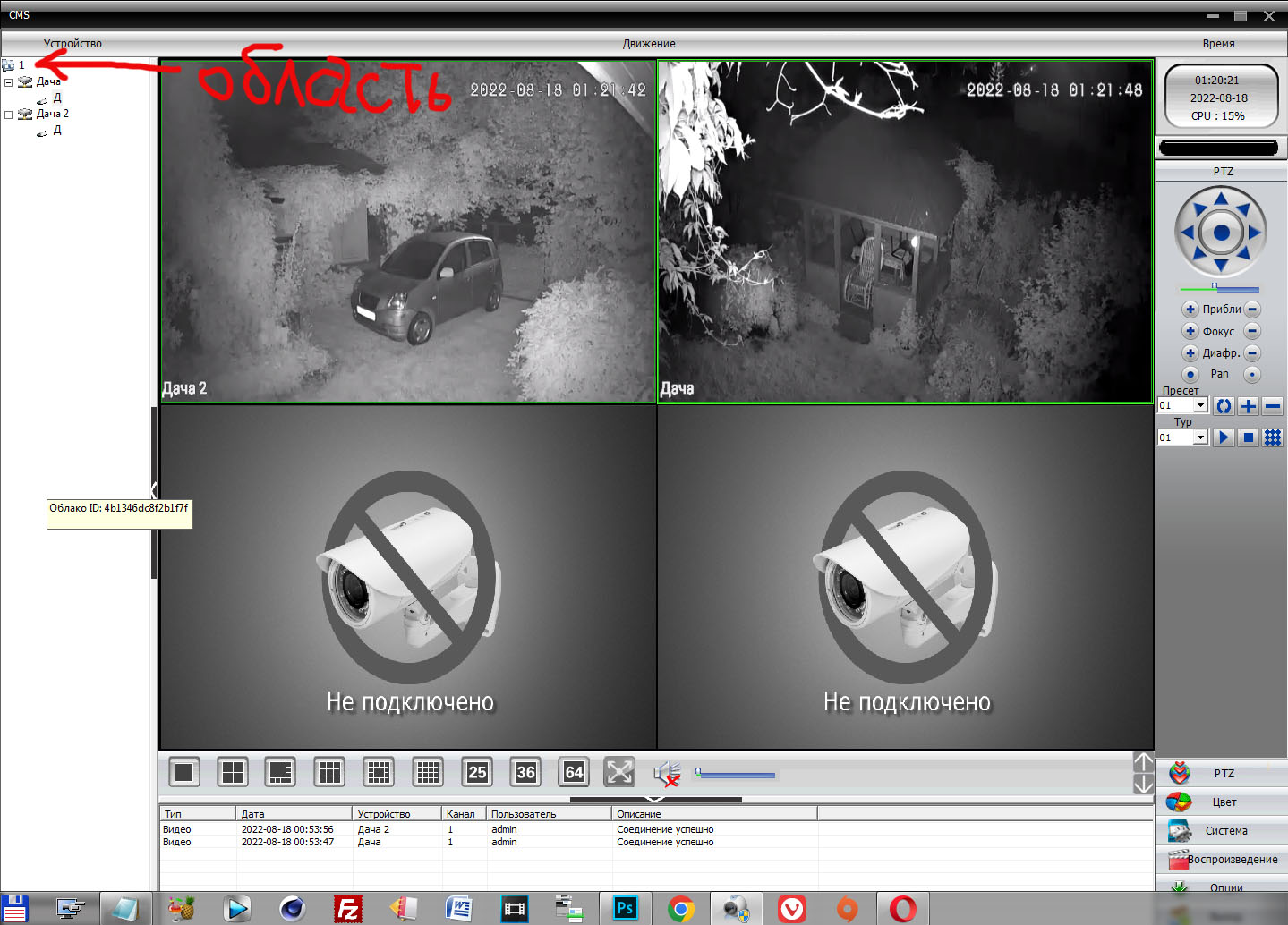Enter fullscreen video mode

[619, 772]
